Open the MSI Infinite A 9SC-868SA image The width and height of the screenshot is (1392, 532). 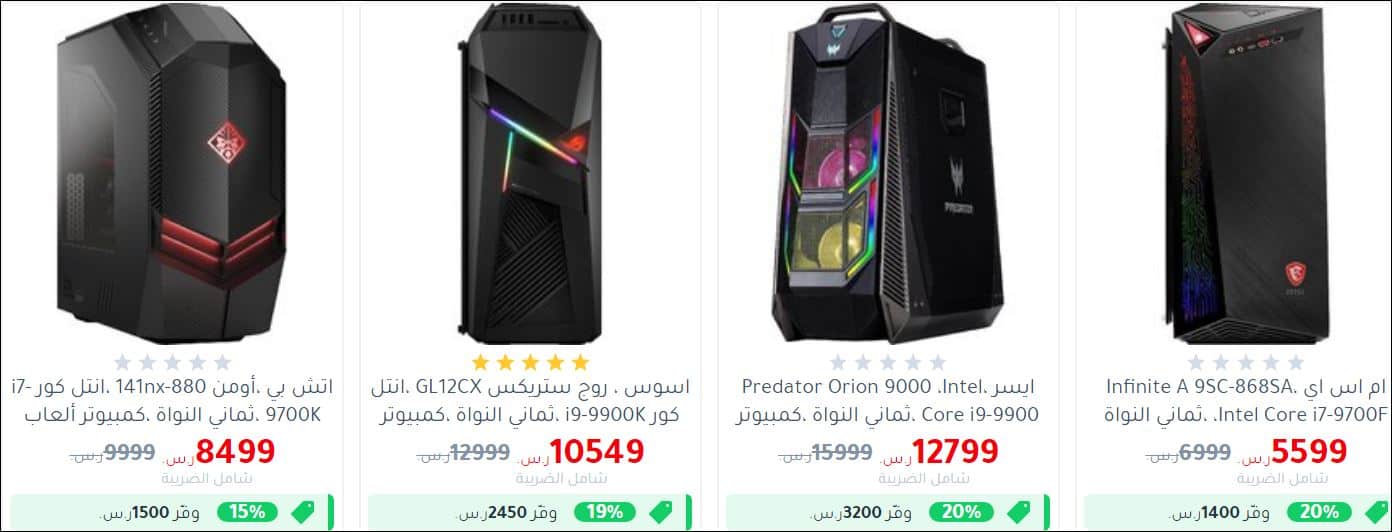(x=1246, y=174)
